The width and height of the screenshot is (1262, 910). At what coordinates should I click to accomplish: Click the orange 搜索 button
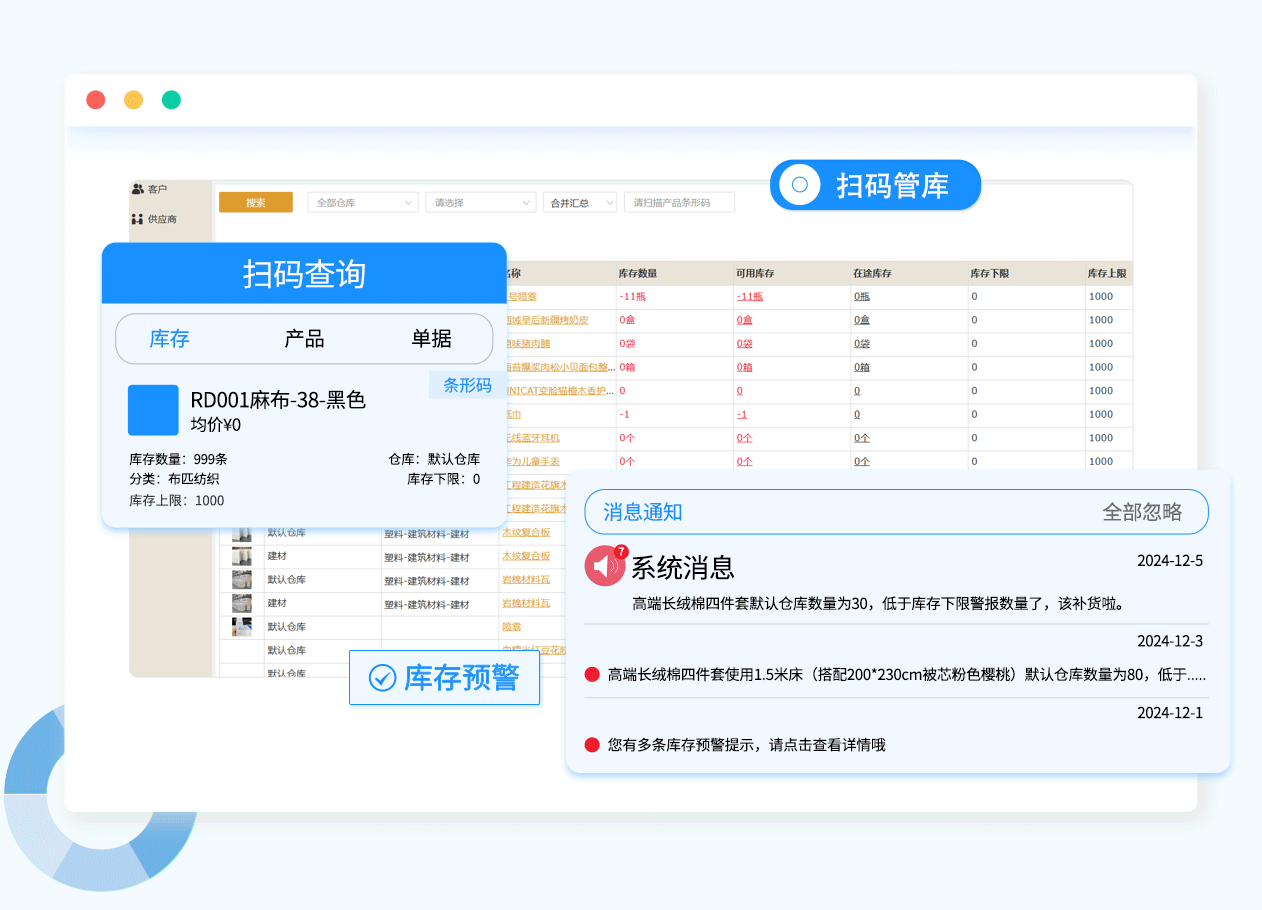(x=256, y=203)
